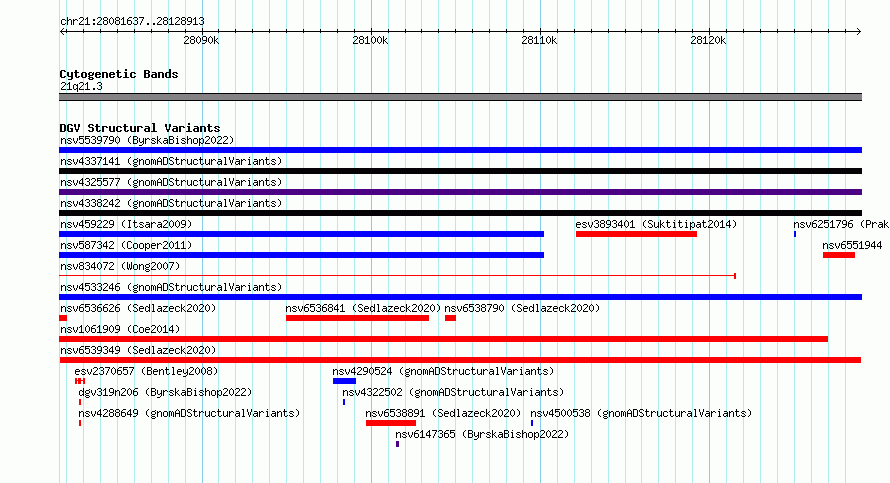
Task: Open nsv4322502 (gnomADStructuralVariants) label
Action: (x=453, y=392)
